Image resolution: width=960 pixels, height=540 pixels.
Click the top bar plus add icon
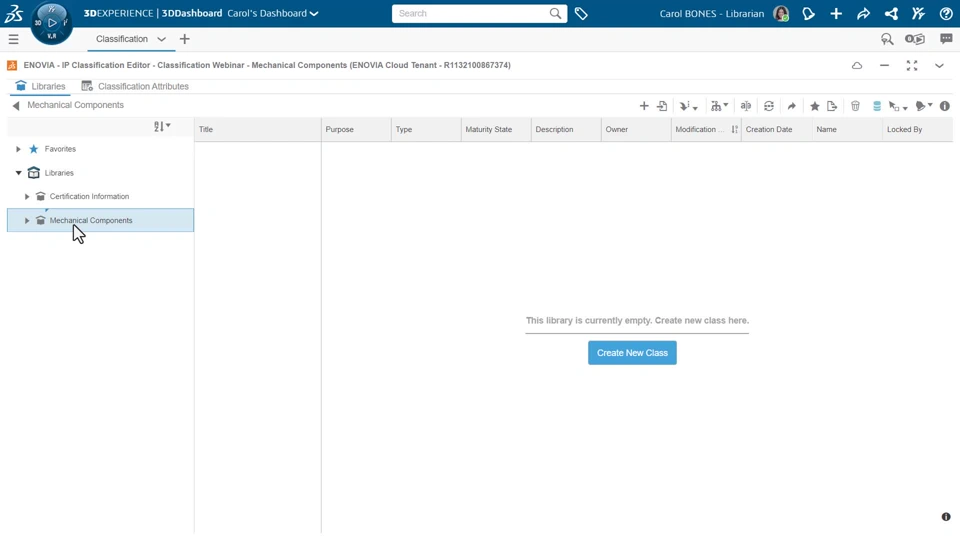(836, 13)
